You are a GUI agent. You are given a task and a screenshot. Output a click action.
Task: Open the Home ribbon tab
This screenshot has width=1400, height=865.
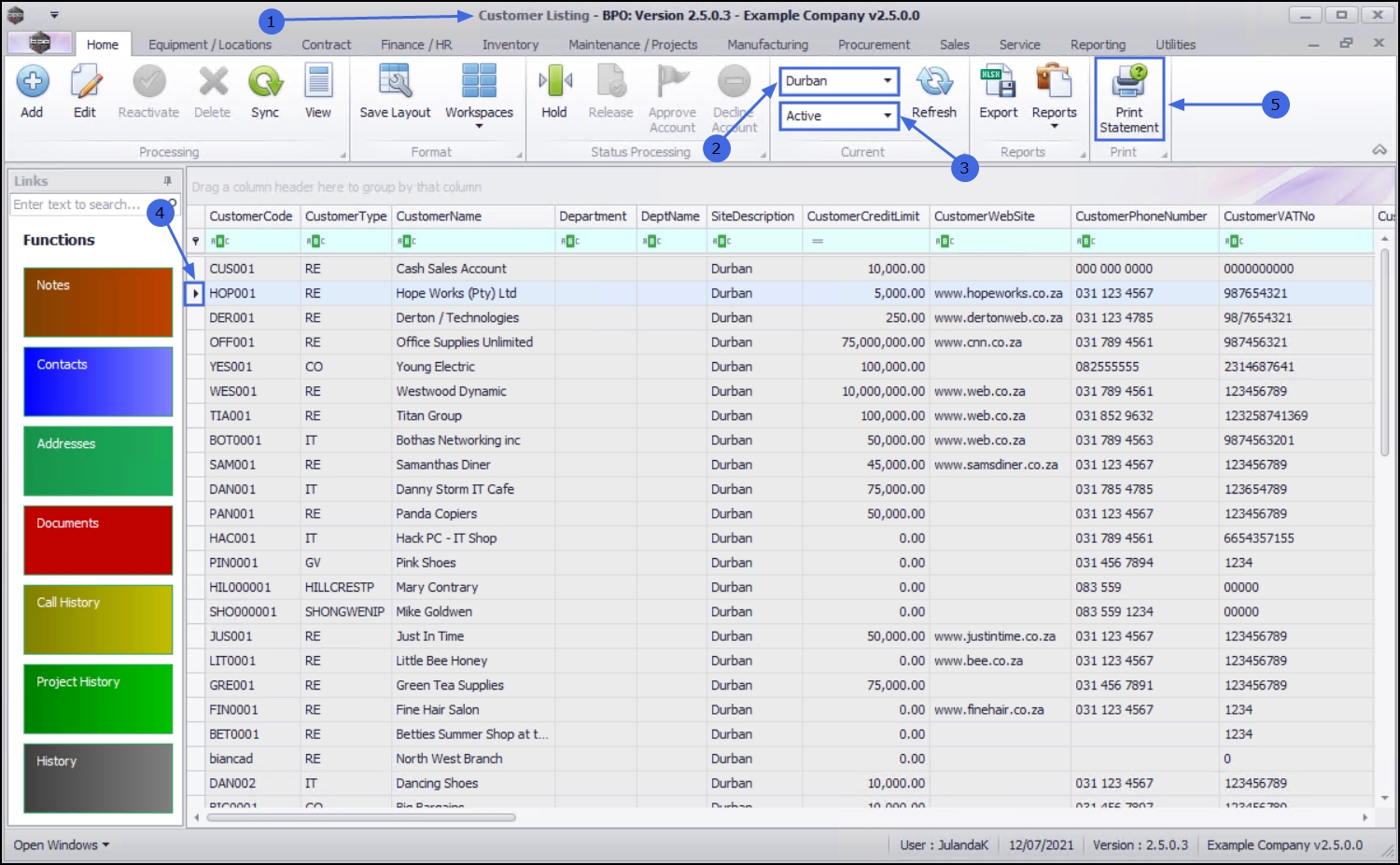point(103,45)
